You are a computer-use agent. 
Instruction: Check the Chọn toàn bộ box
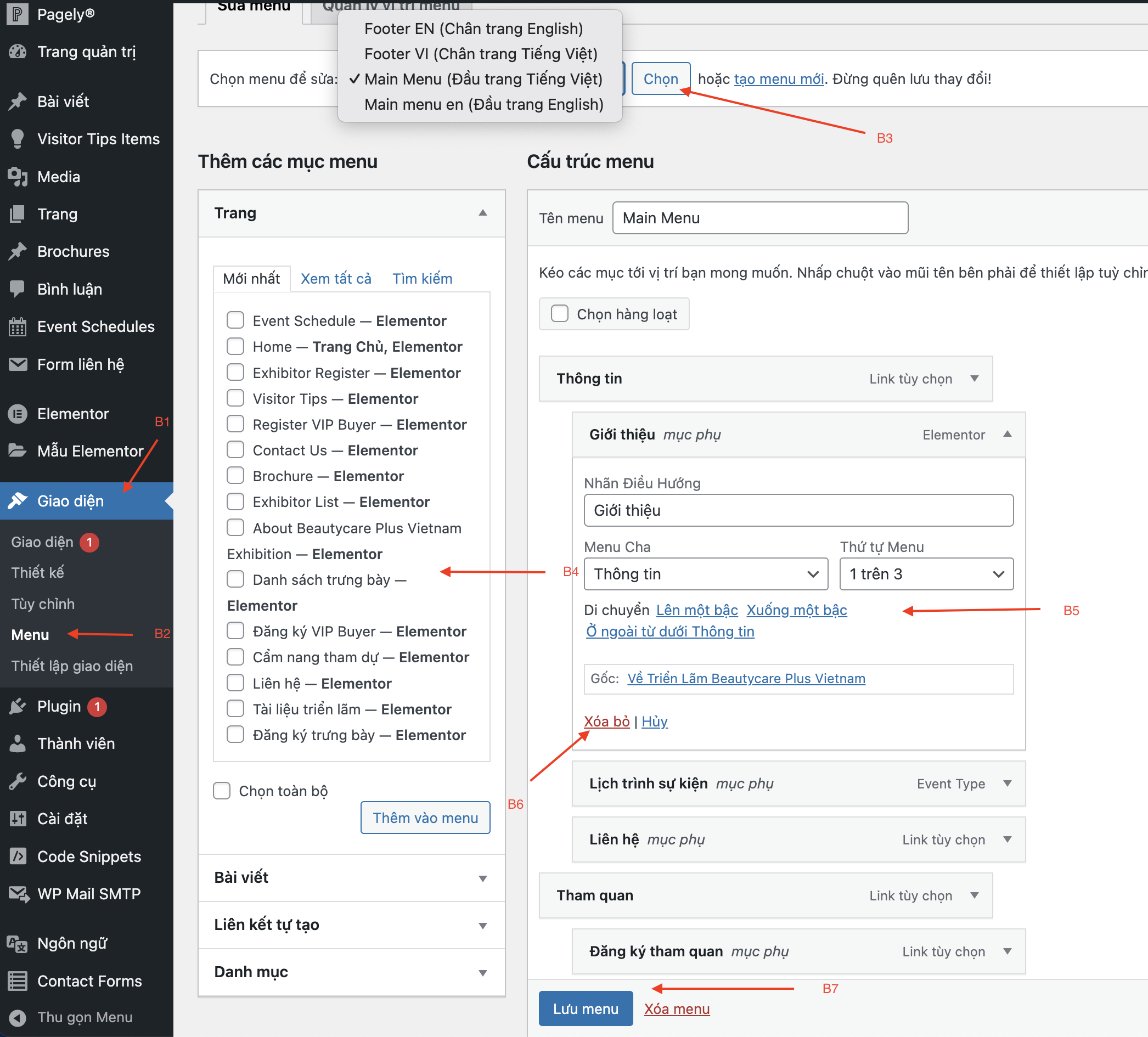pos(222,791)
